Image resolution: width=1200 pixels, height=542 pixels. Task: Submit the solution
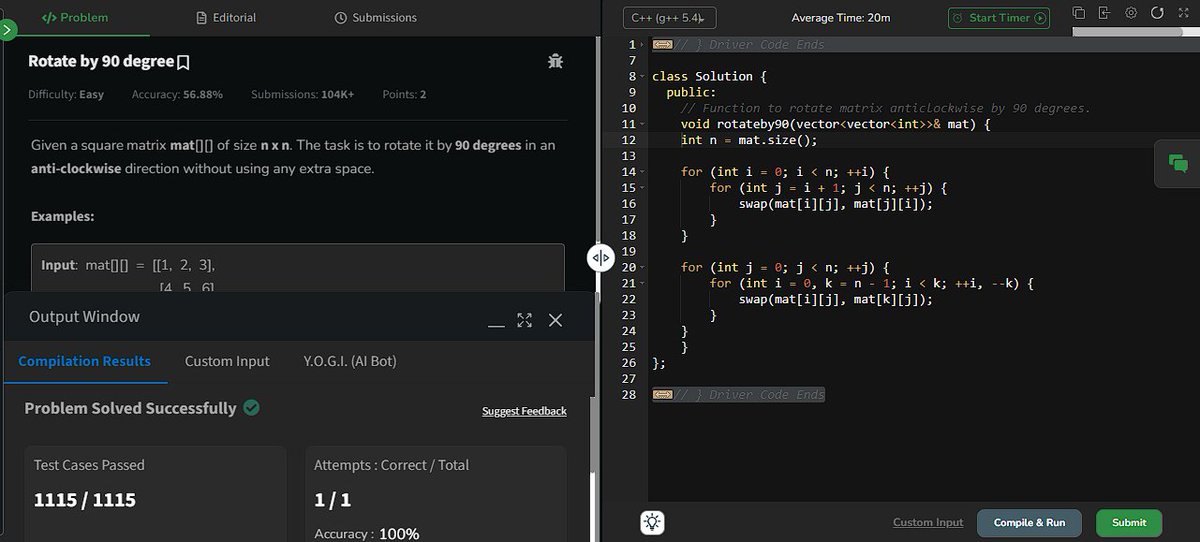1129,522
